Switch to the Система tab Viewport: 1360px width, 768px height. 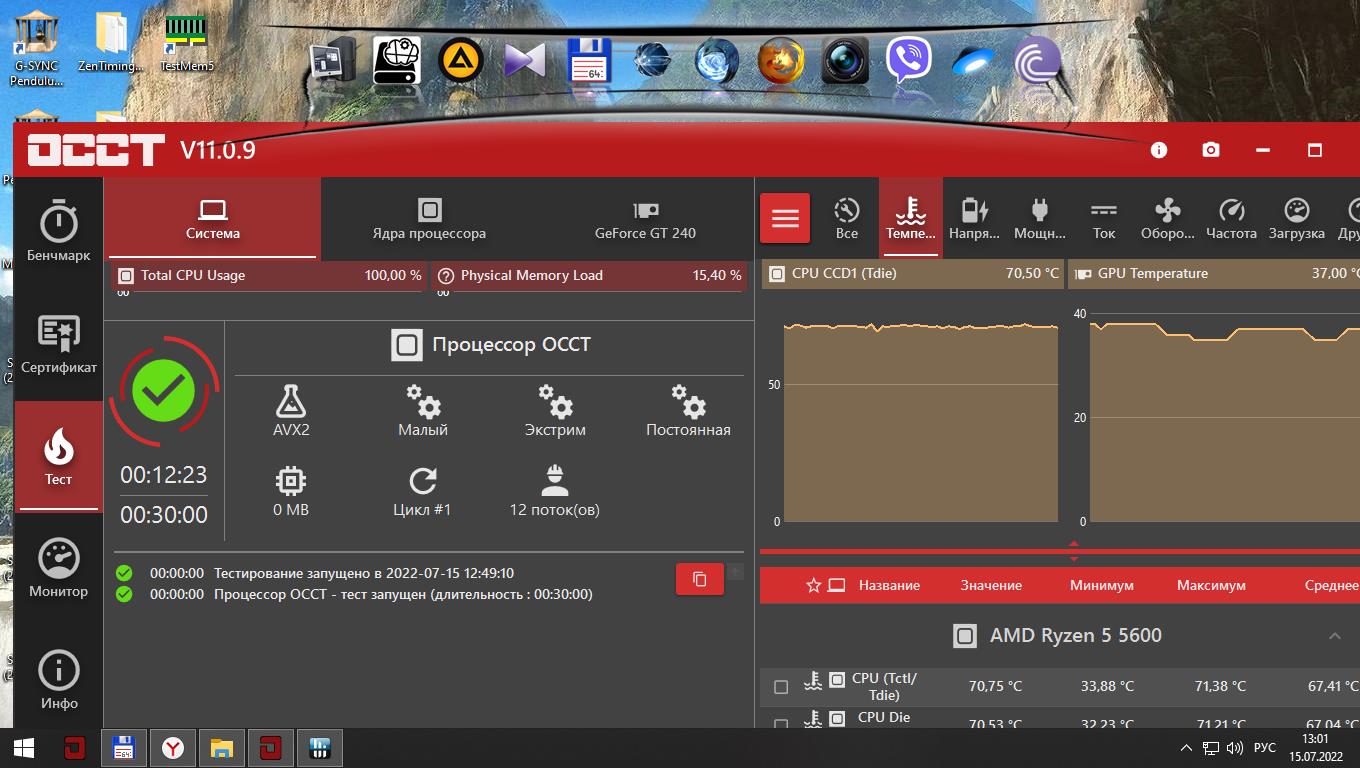pos(212,219)
